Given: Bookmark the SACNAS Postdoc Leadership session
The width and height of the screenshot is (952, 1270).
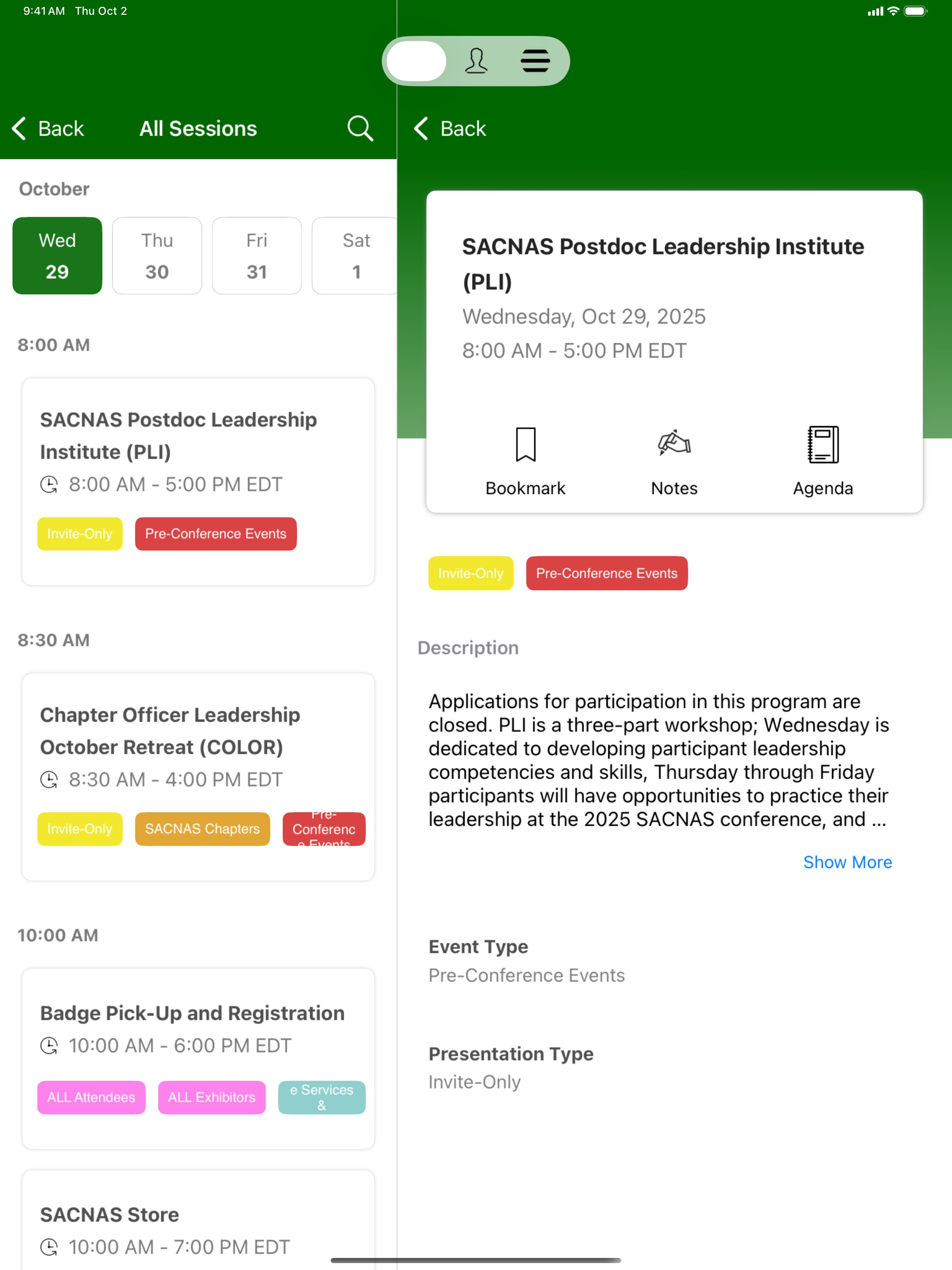Looking at the screenshot, I should pyautogui.click(x=525, y=461).
